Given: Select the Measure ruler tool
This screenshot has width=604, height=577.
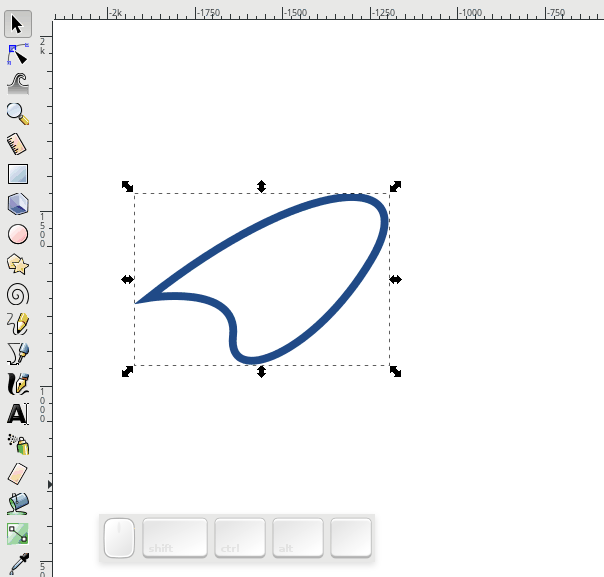Looking at the screenshot, I should tap(18, 144).
